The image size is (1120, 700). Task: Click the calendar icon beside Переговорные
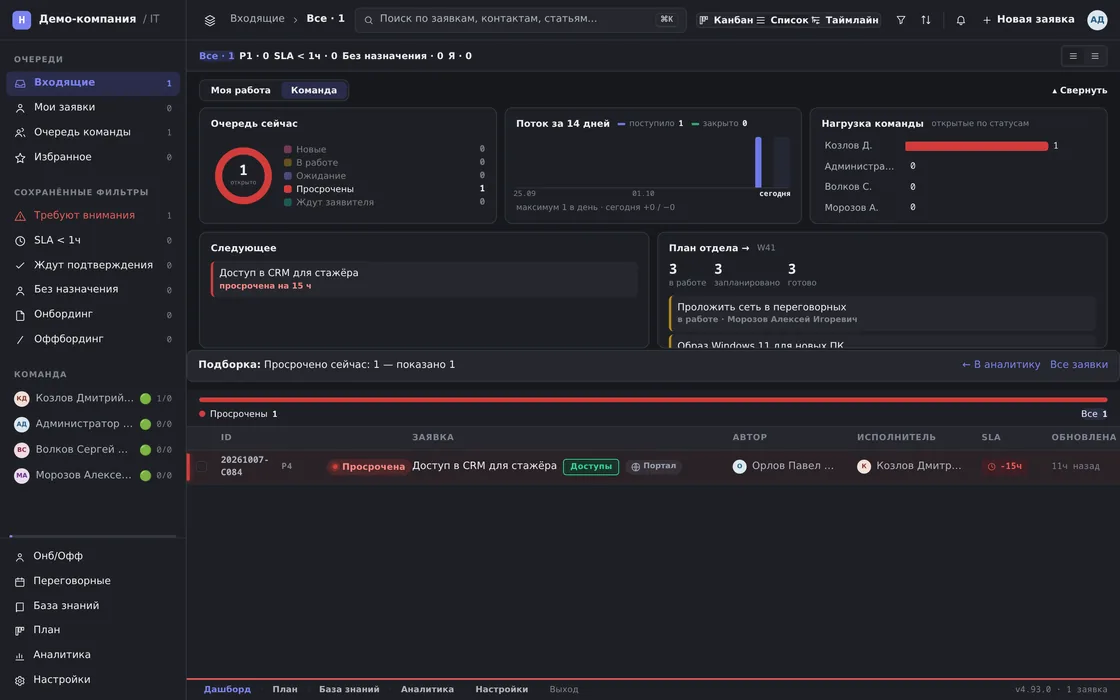click(x=19, y=582)
